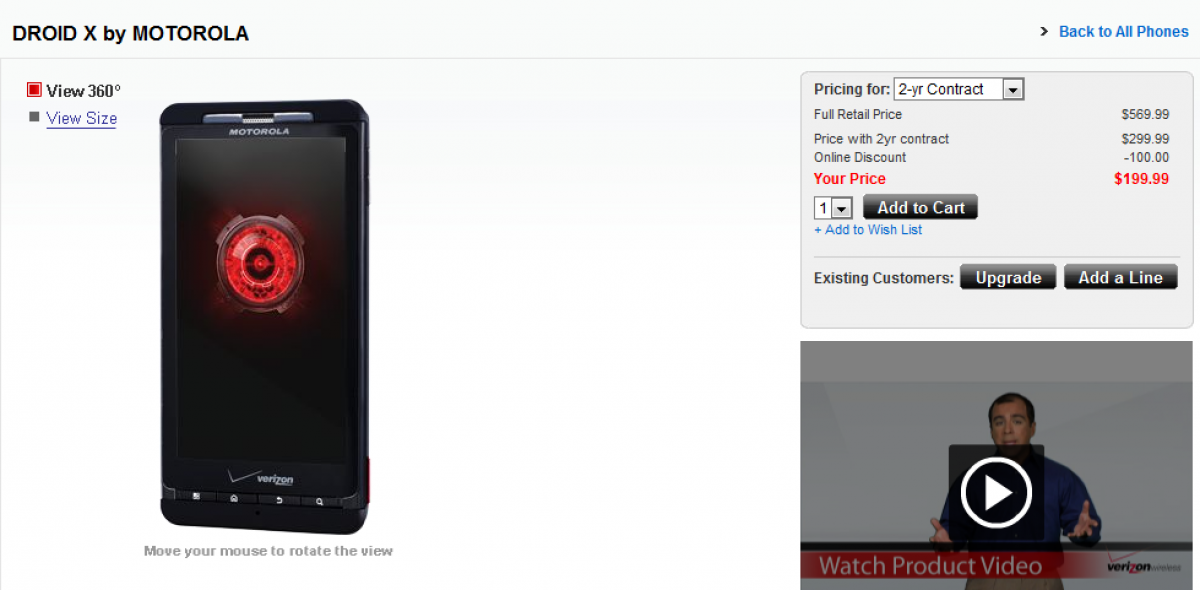Click the red Droid eye on phone screen

[260, 264]
